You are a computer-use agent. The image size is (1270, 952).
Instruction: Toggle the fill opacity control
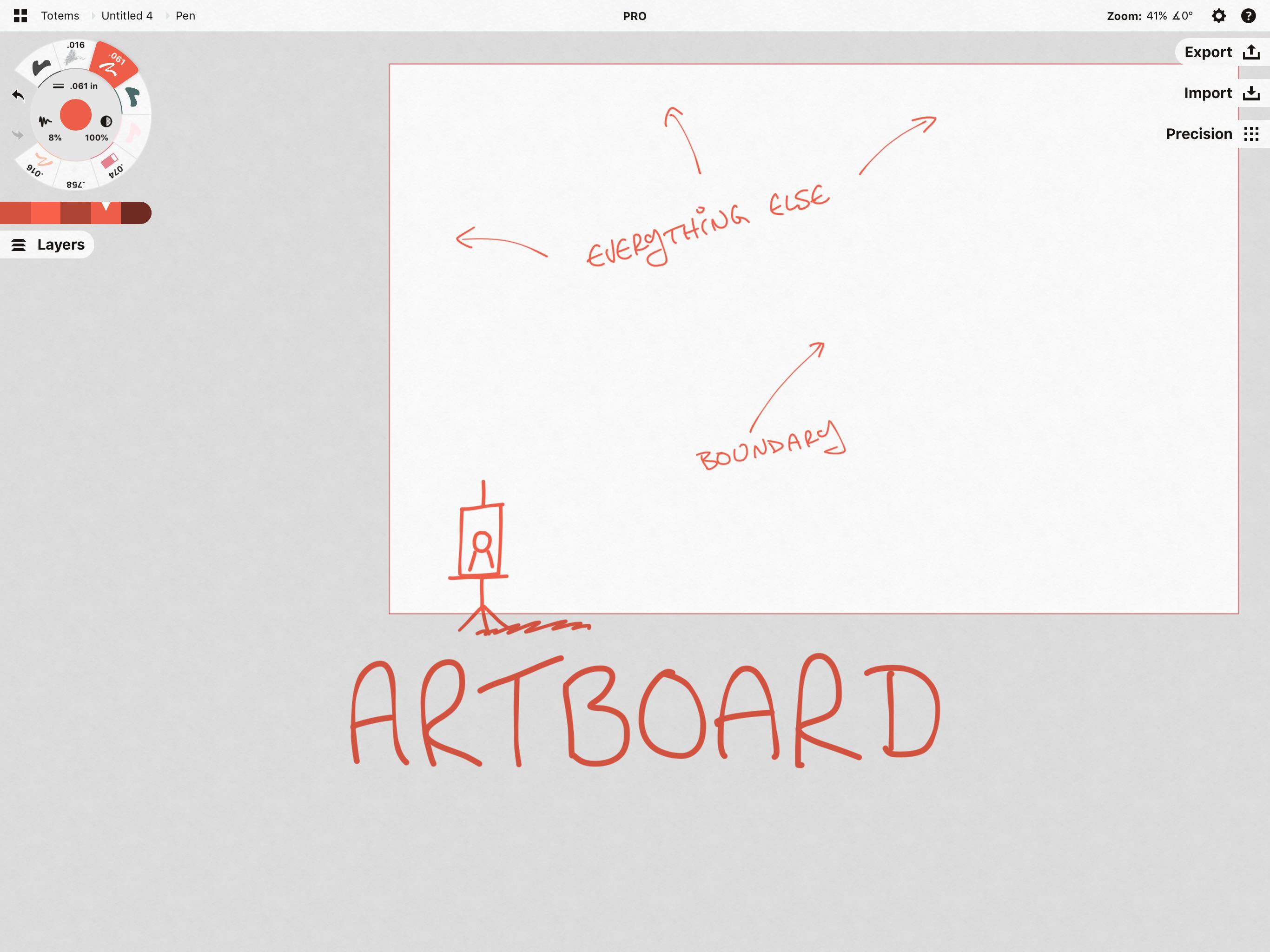pyautogui.click(x=104, y=120)
